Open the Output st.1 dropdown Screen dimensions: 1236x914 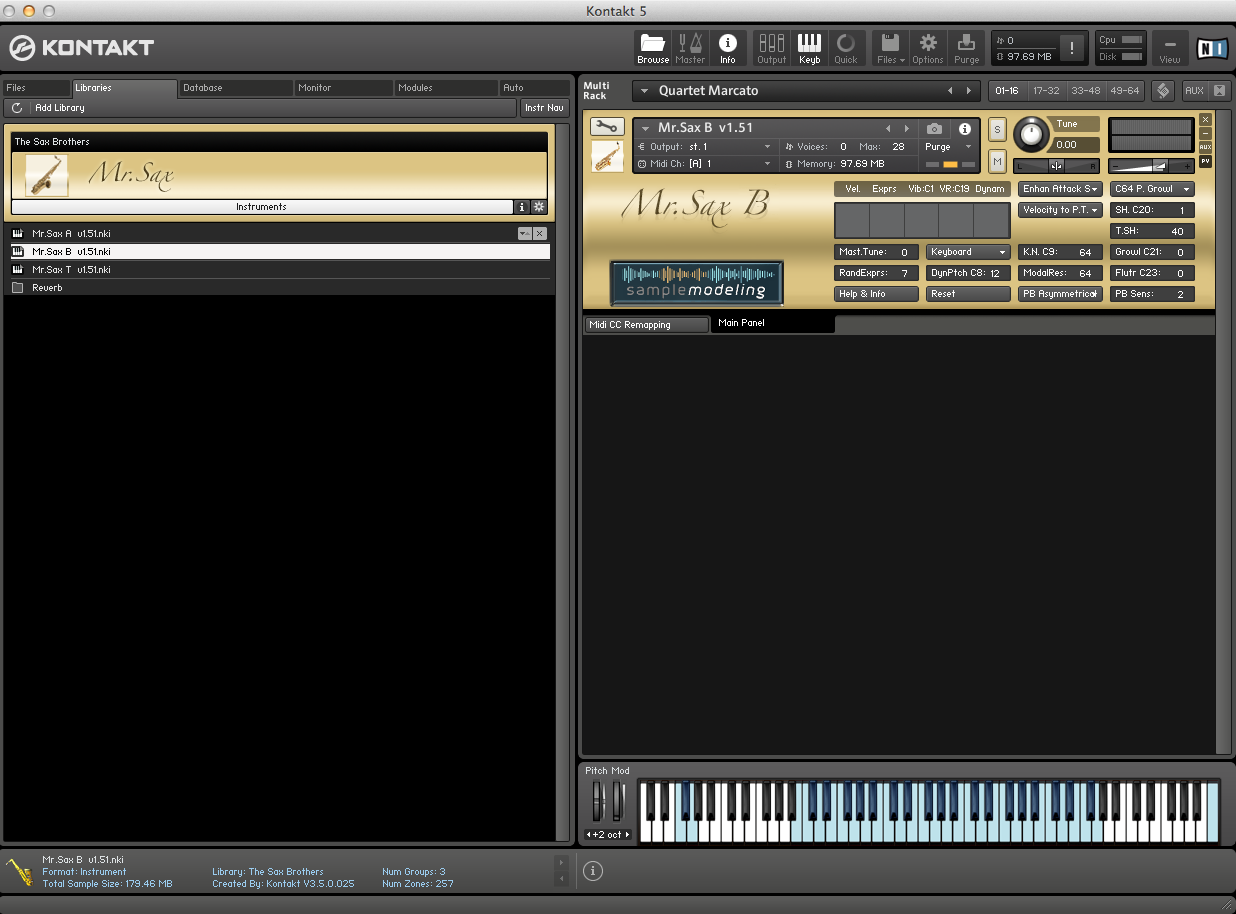tap(705, 147)
